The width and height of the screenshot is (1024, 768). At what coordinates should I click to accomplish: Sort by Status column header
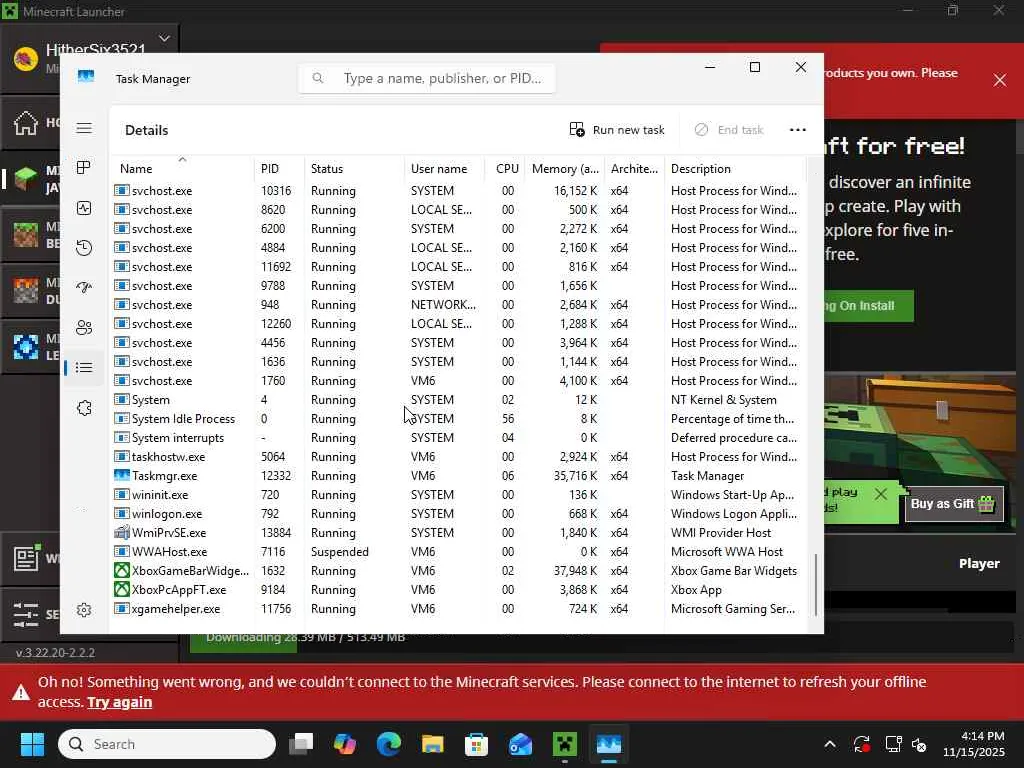(354, 168)
